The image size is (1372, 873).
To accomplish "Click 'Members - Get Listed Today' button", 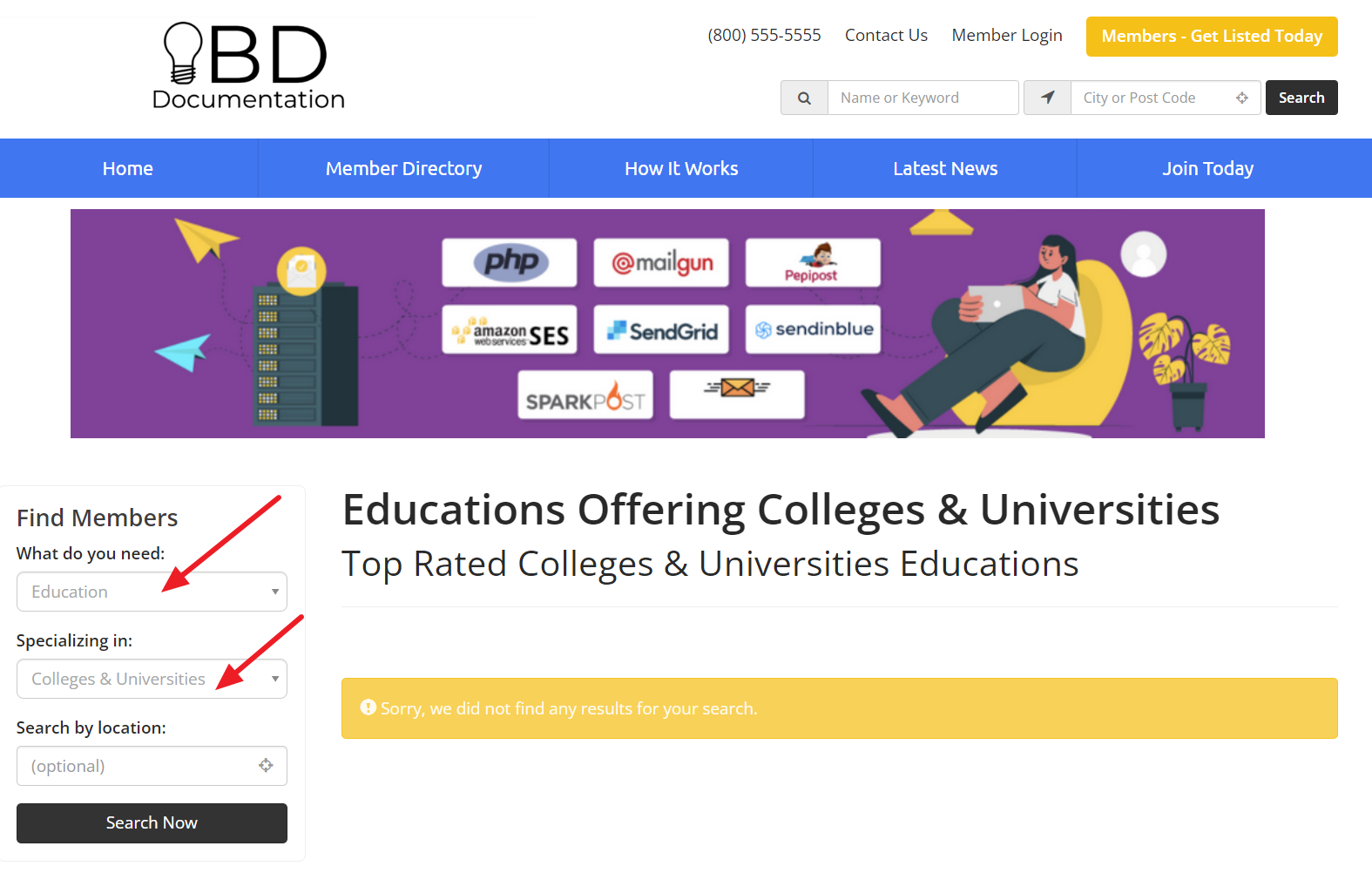I will (1212, 37).
